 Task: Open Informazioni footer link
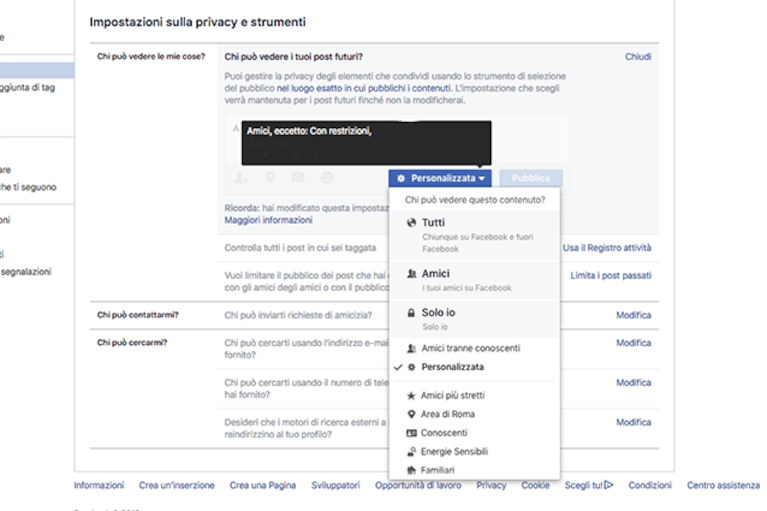pyautogui.click(x=99, y=485)
